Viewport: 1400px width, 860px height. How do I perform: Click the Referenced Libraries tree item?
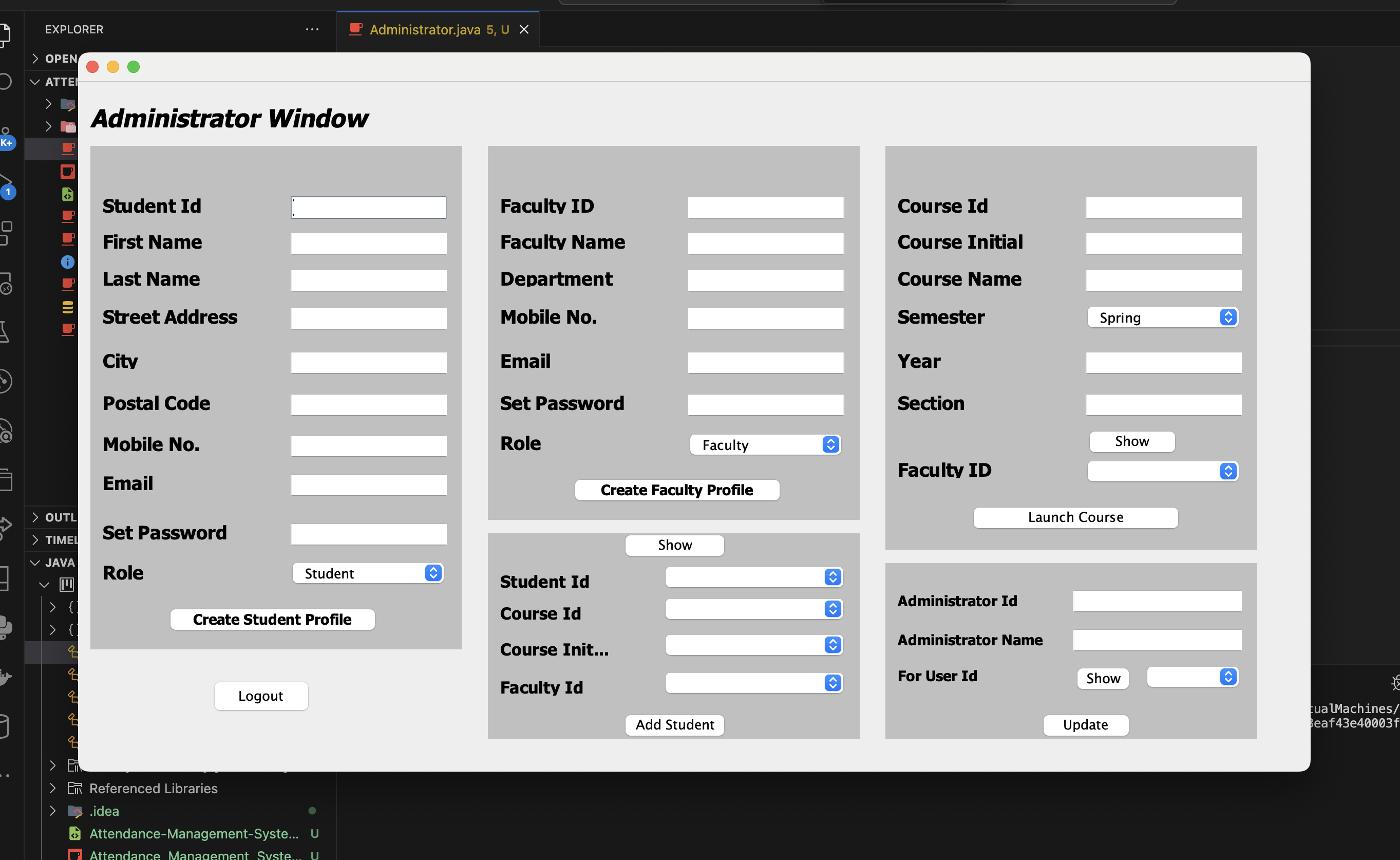[x=154, y=788]
